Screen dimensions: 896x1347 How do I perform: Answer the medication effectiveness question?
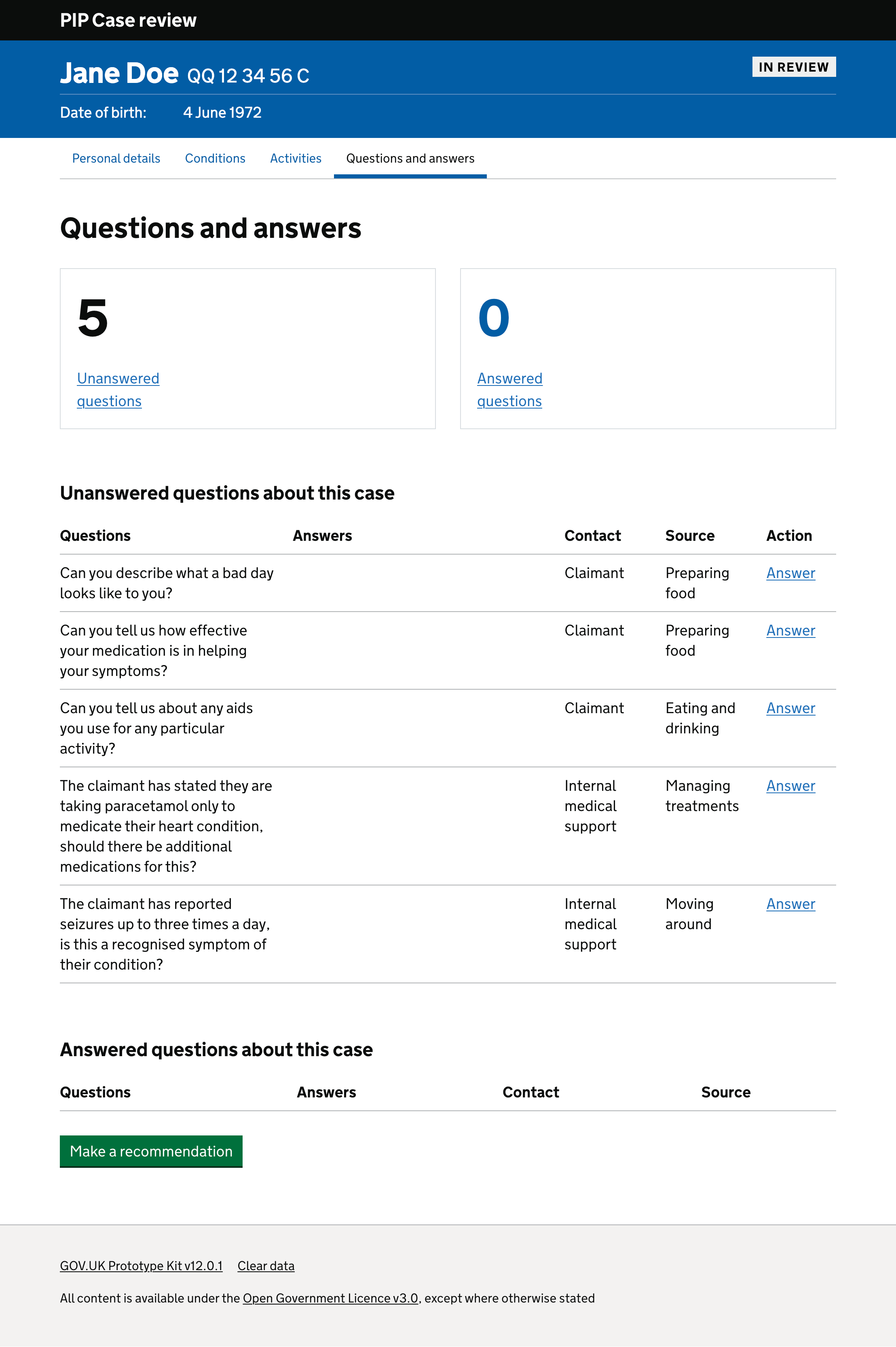click(791, 631)
